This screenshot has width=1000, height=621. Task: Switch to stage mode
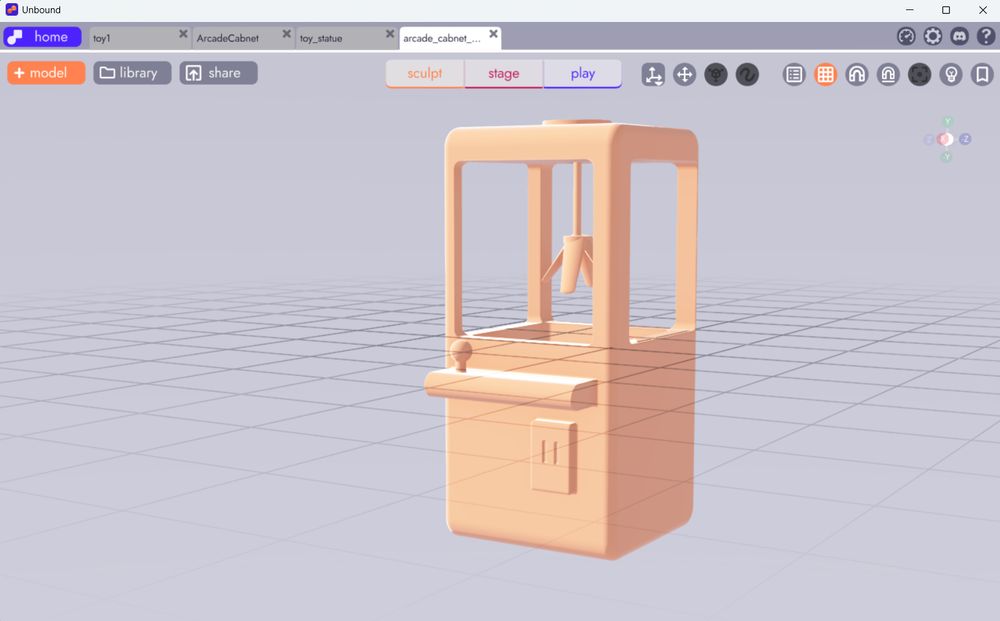pyautogui.click(x=504, y=73)
